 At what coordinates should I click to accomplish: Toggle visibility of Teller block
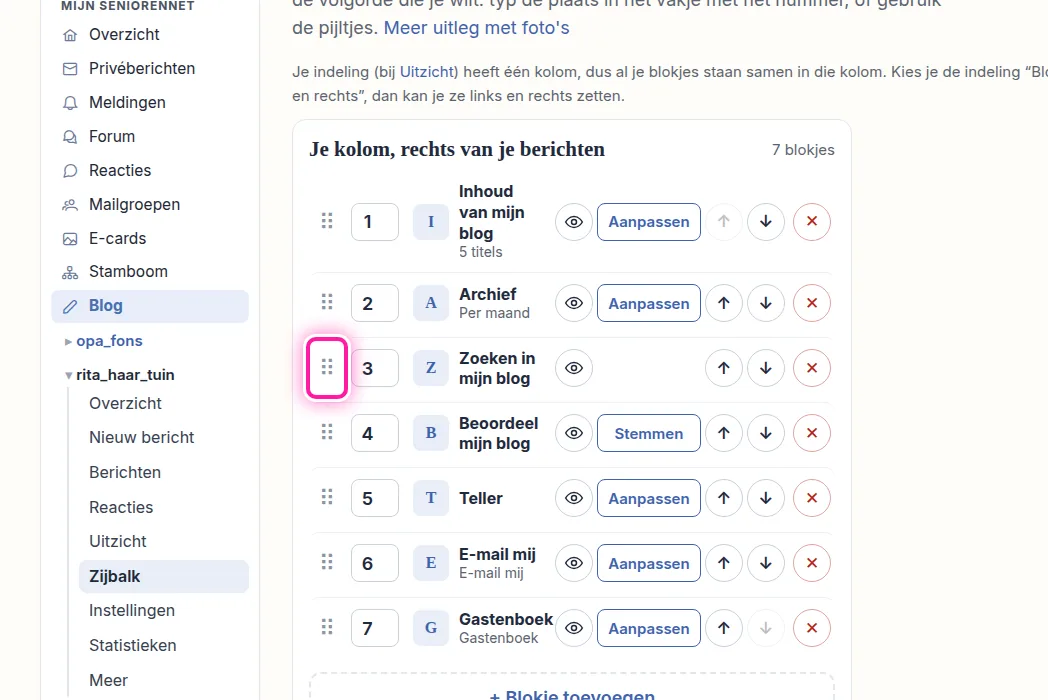pos(574,498)
